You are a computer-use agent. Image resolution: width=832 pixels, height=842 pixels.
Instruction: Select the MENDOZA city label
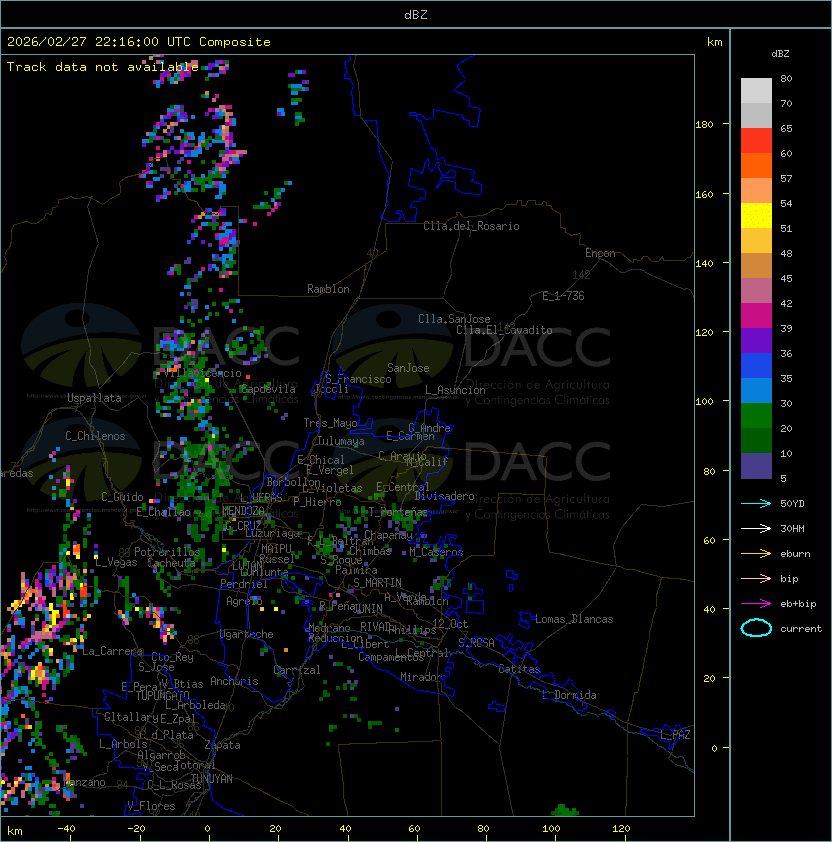pos(243,511)
